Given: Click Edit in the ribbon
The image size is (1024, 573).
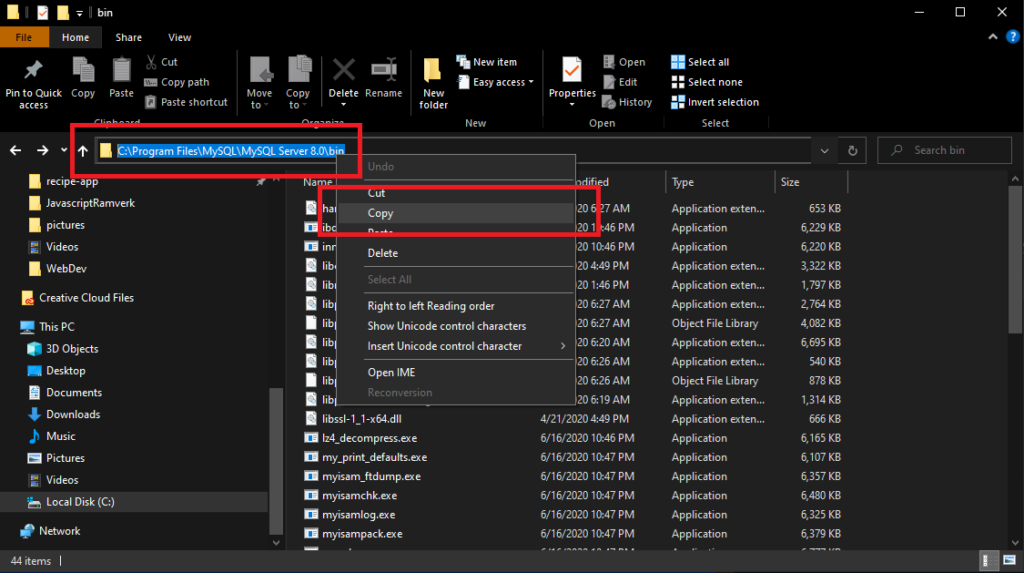Looking at the screenshot, I should (x=620, y=82).
